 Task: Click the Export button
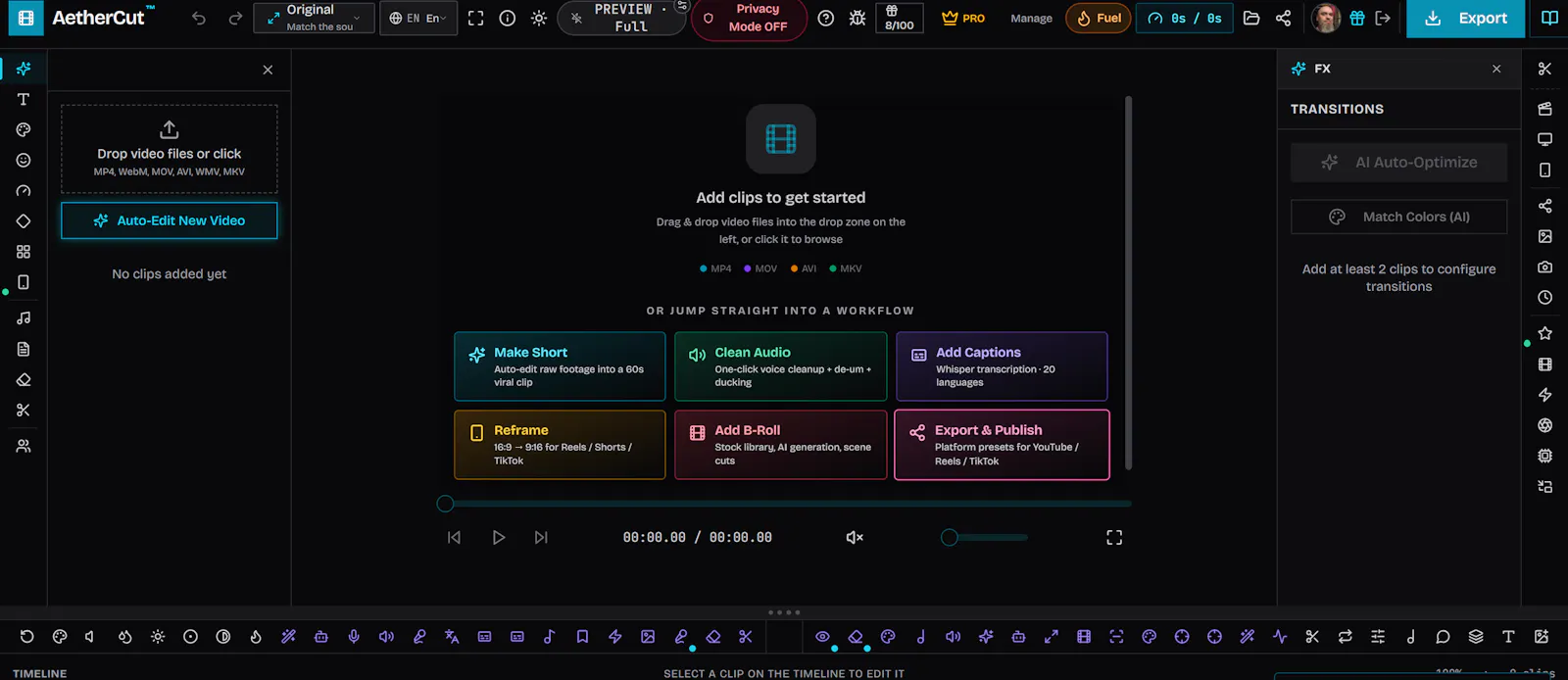(x=1466, y=18)
